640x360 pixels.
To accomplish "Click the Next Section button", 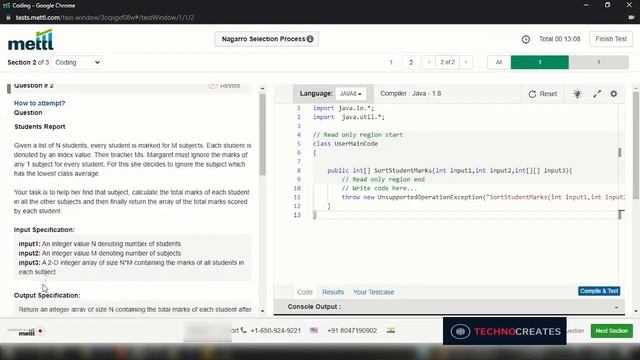I will coord(612,331).
